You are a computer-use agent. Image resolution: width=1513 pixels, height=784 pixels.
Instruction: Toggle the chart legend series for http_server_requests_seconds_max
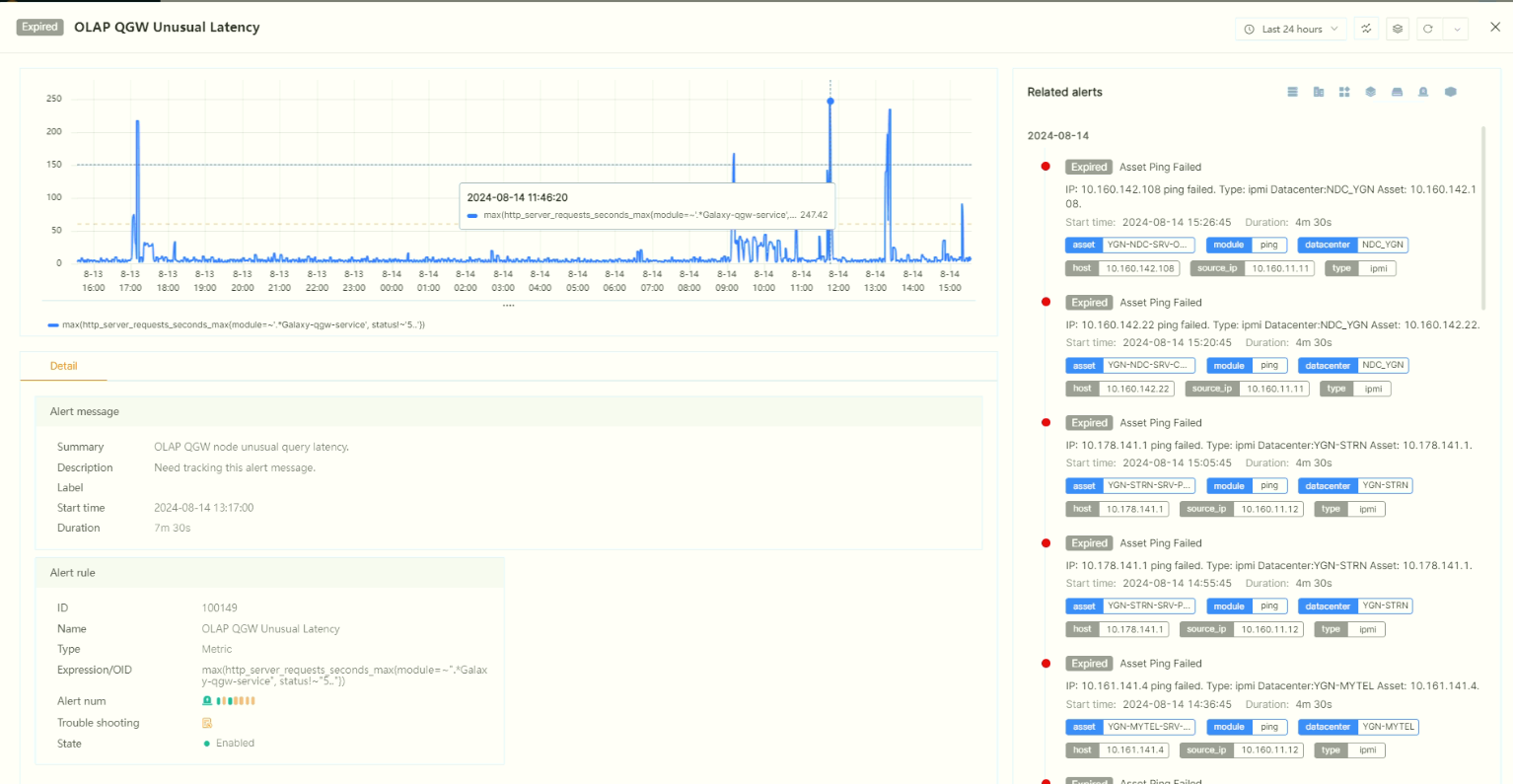(x=237, y=324)
